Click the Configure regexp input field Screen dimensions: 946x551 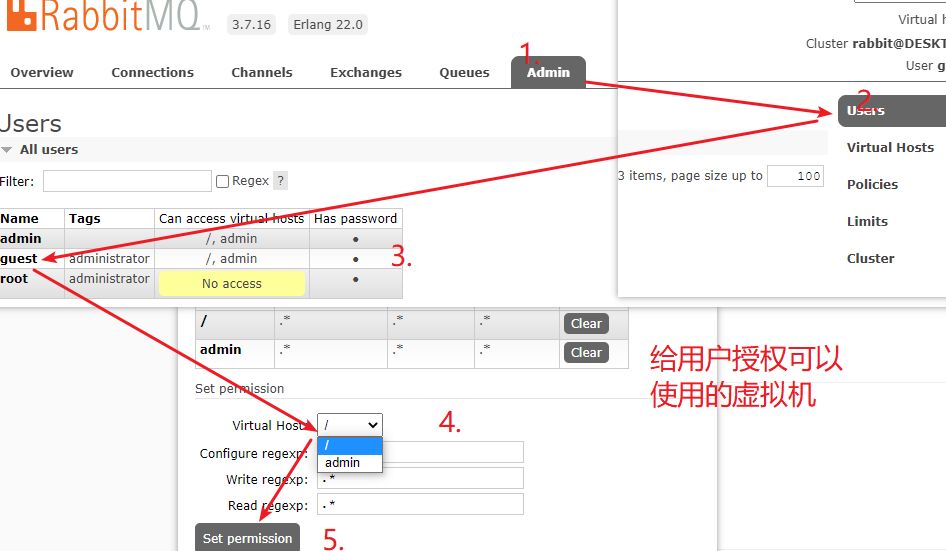(x=421, y=452)
